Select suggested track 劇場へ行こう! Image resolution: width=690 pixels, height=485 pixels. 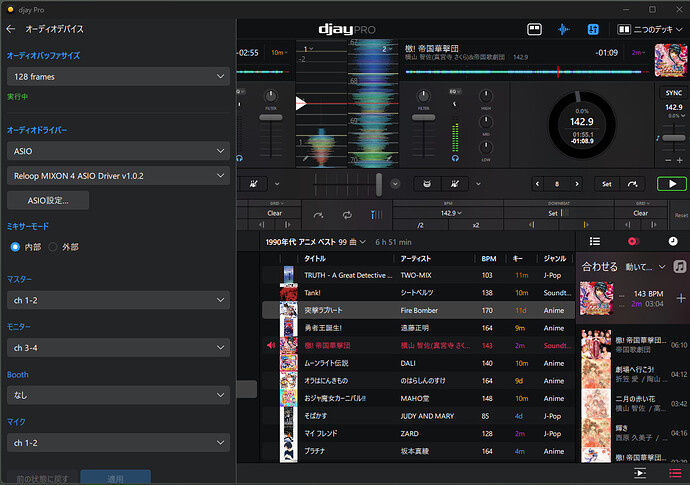634,374
